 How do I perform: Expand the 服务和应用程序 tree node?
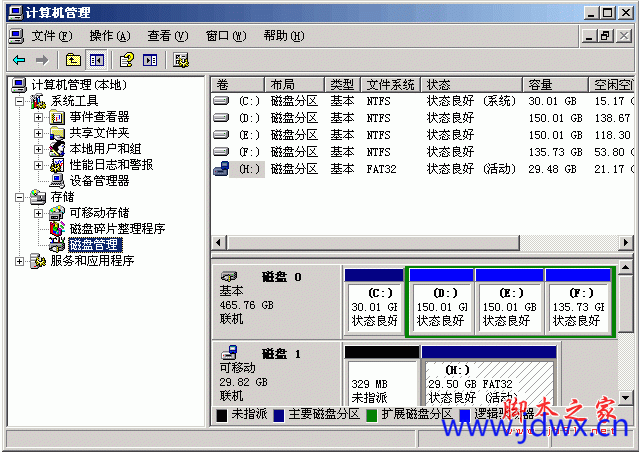point(19,261)
